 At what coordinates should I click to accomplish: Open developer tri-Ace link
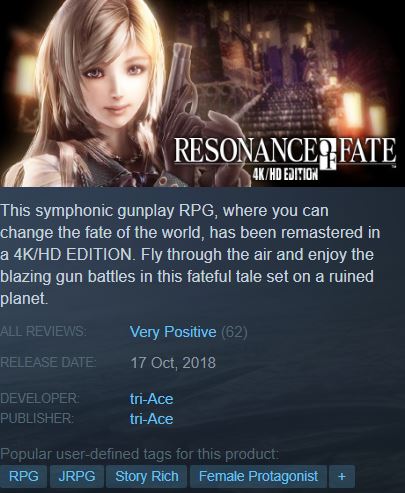152,399
